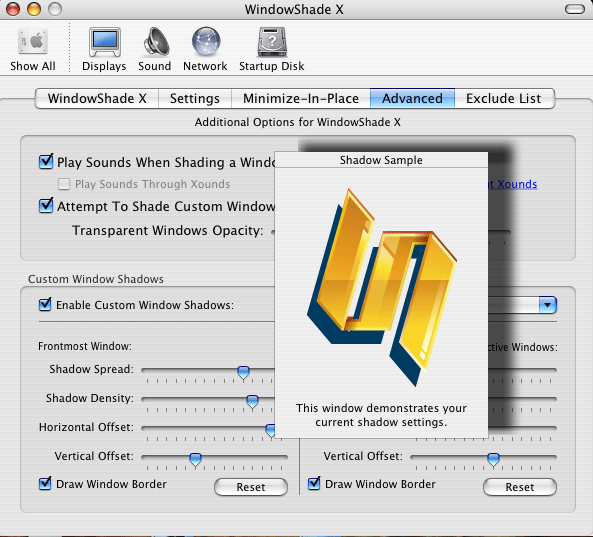The height and width of the screenshot is (537, 593).
Task: Click the red close window button
Action: [x=13, y=9]
